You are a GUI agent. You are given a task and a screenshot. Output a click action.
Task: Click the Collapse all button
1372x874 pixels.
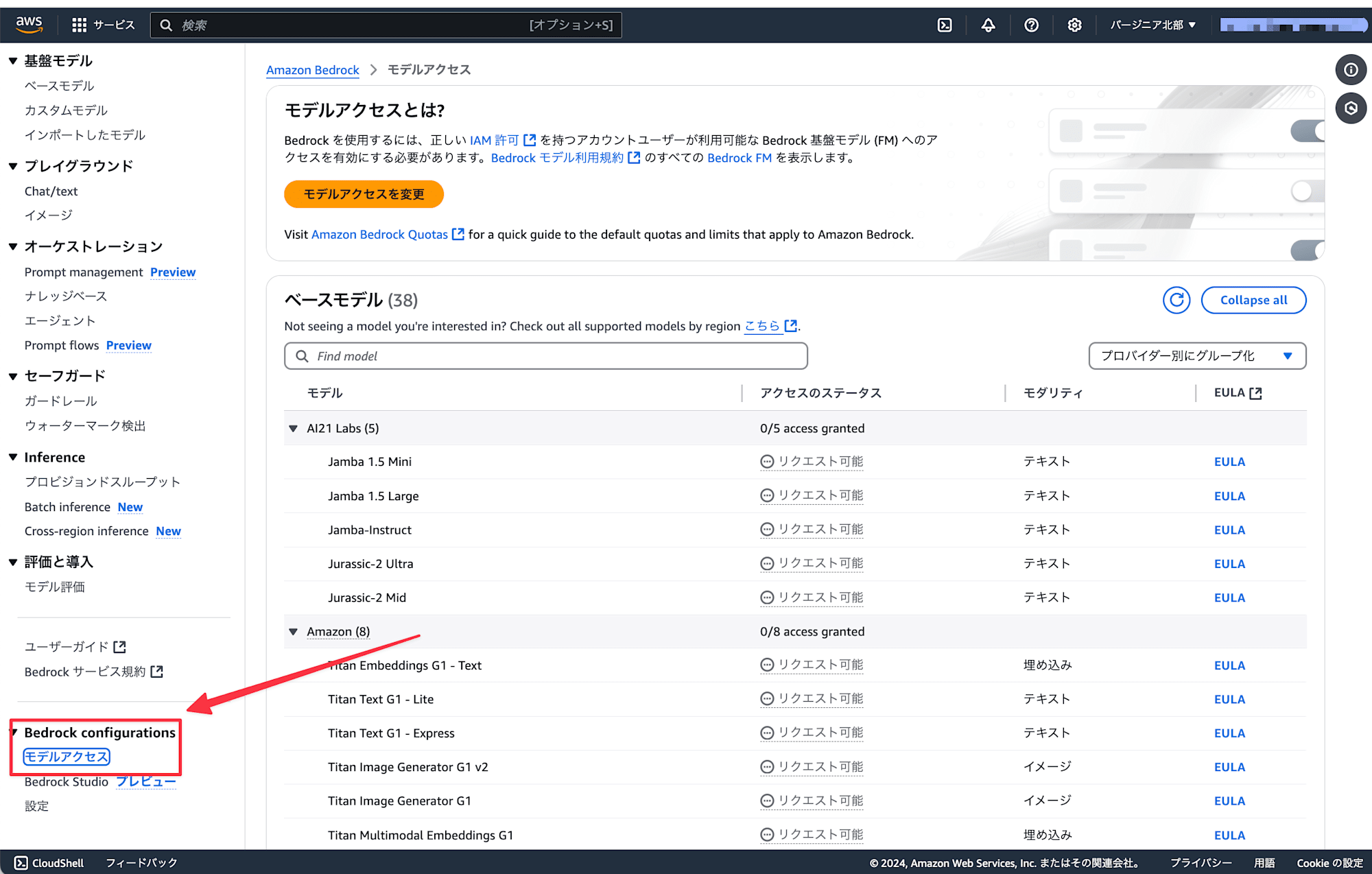pyautogui.click(x=1253, y=300)
